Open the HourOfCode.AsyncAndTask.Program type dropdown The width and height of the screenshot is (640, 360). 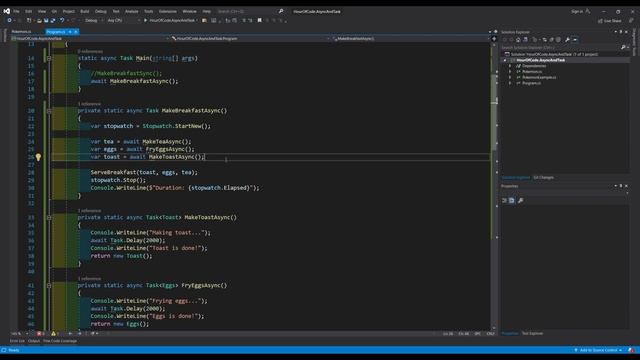point(250,39)
